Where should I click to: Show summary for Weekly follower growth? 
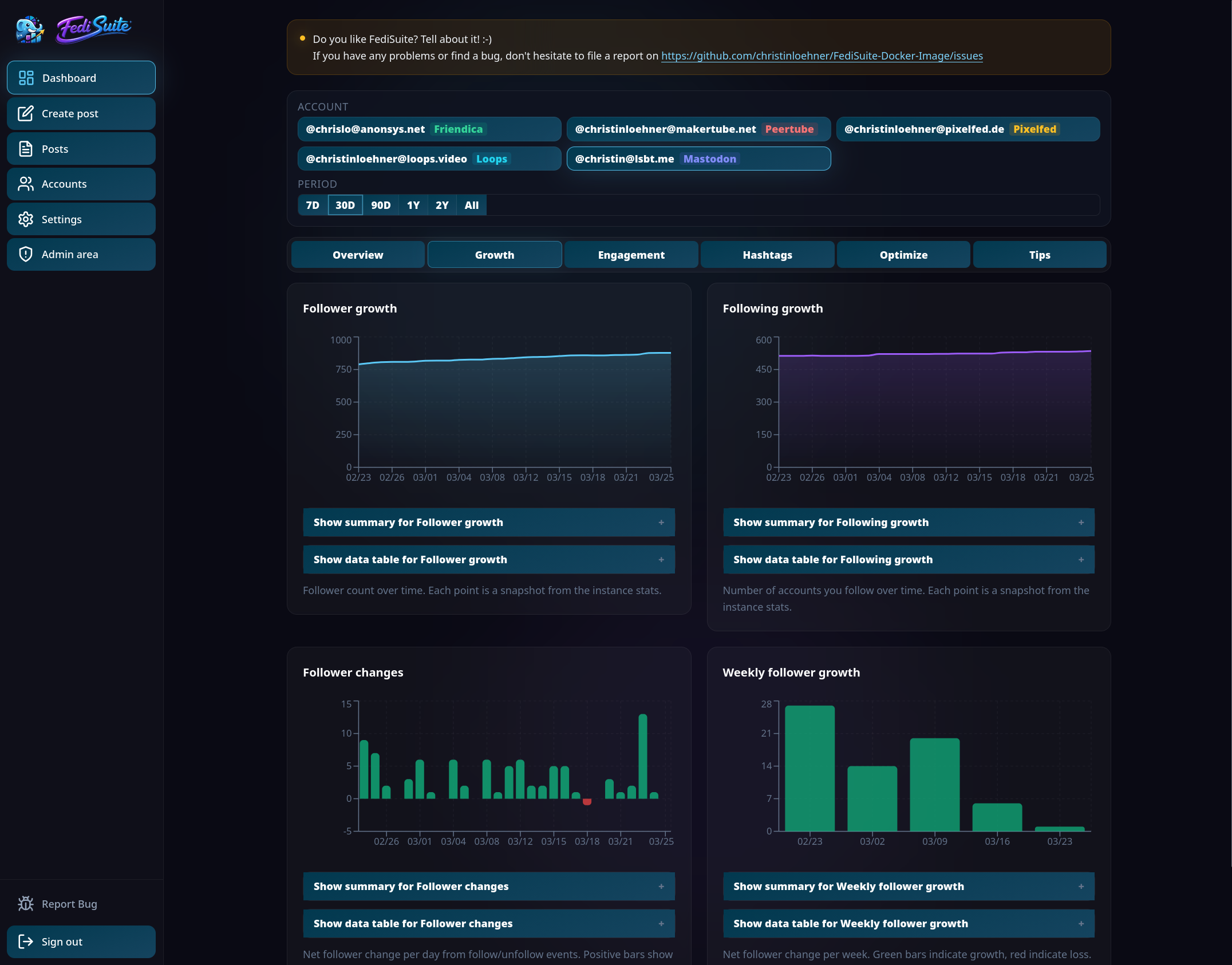pyautogui.click(x=908, y=886)
